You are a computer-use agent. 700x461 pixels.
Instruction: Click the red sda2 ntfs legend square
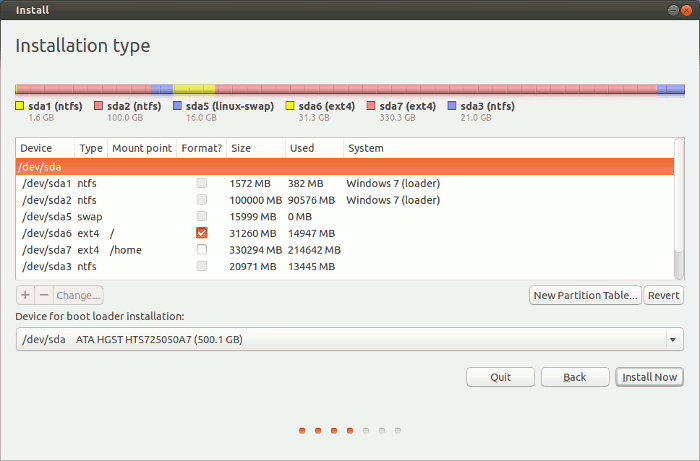(98, 105)
